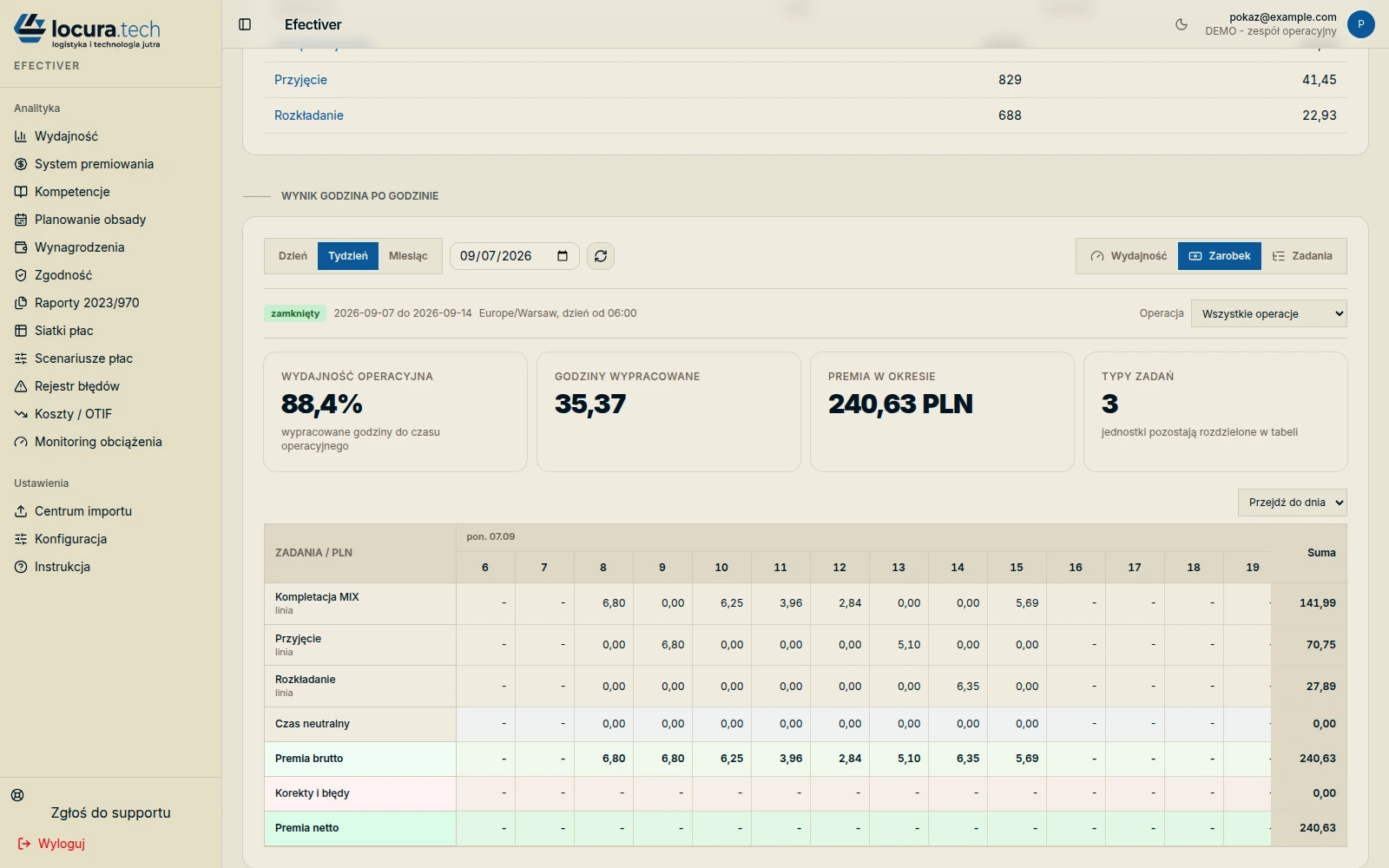Click the Koszty / OTIF trend icon
The image size is (1389, 868).
coord(21,414)
